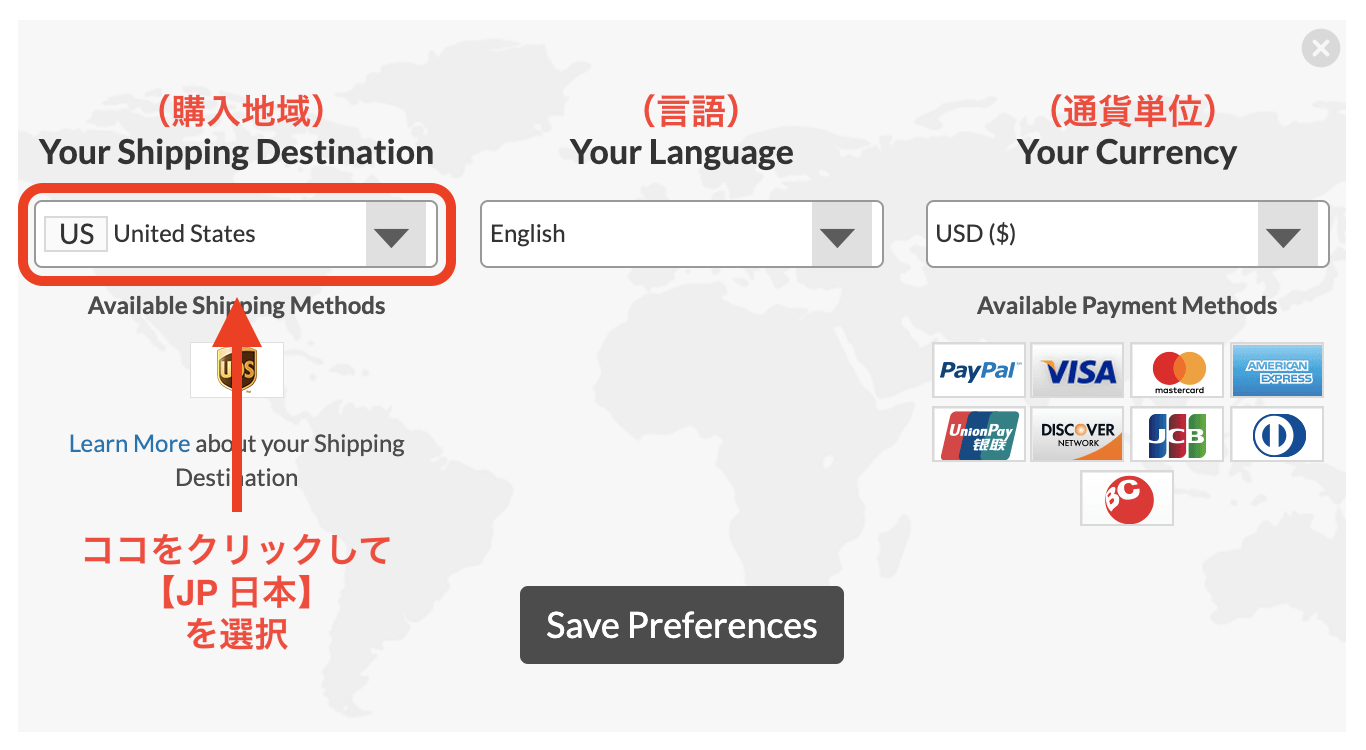
Task: Select the red BC card icon
Action: point(1127,498)
